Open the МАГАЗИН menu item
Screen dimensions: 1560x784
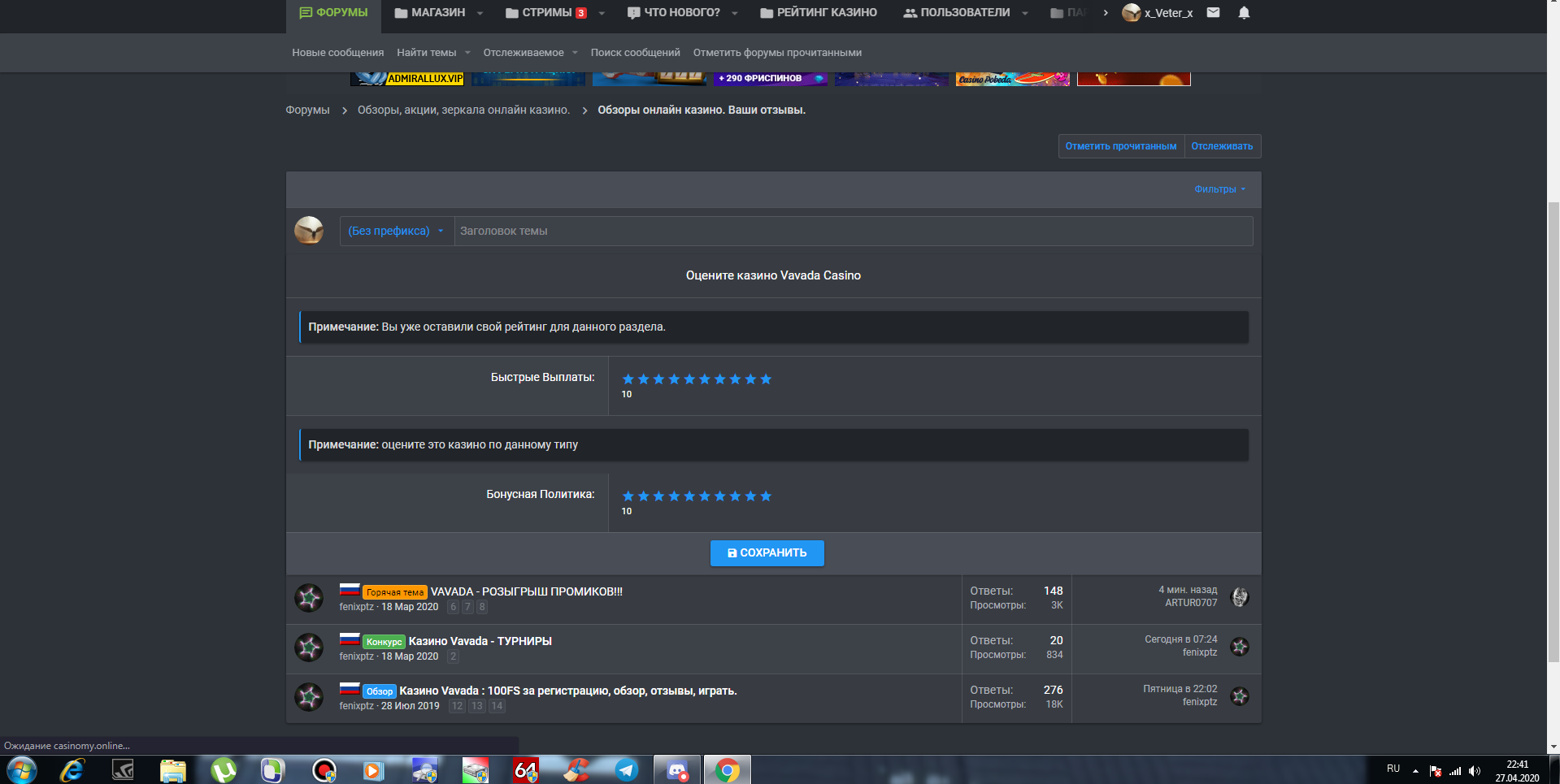click(x=430, y=13)
